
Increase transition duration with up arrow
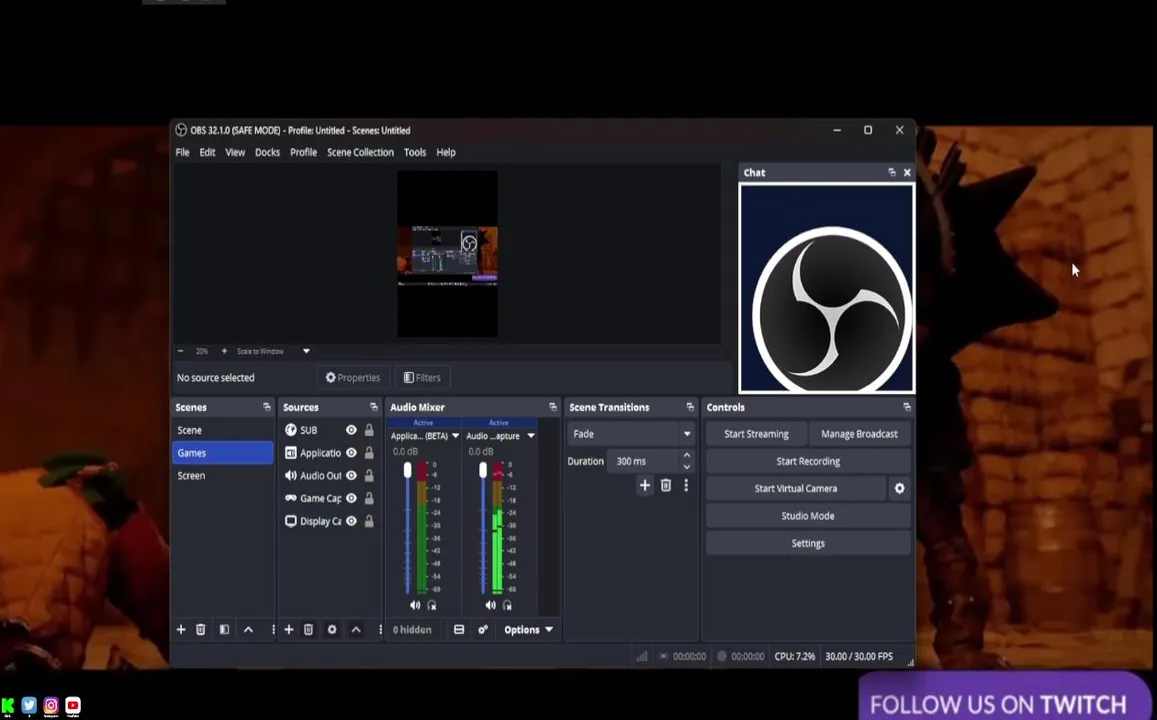click(x=687, y=455)
